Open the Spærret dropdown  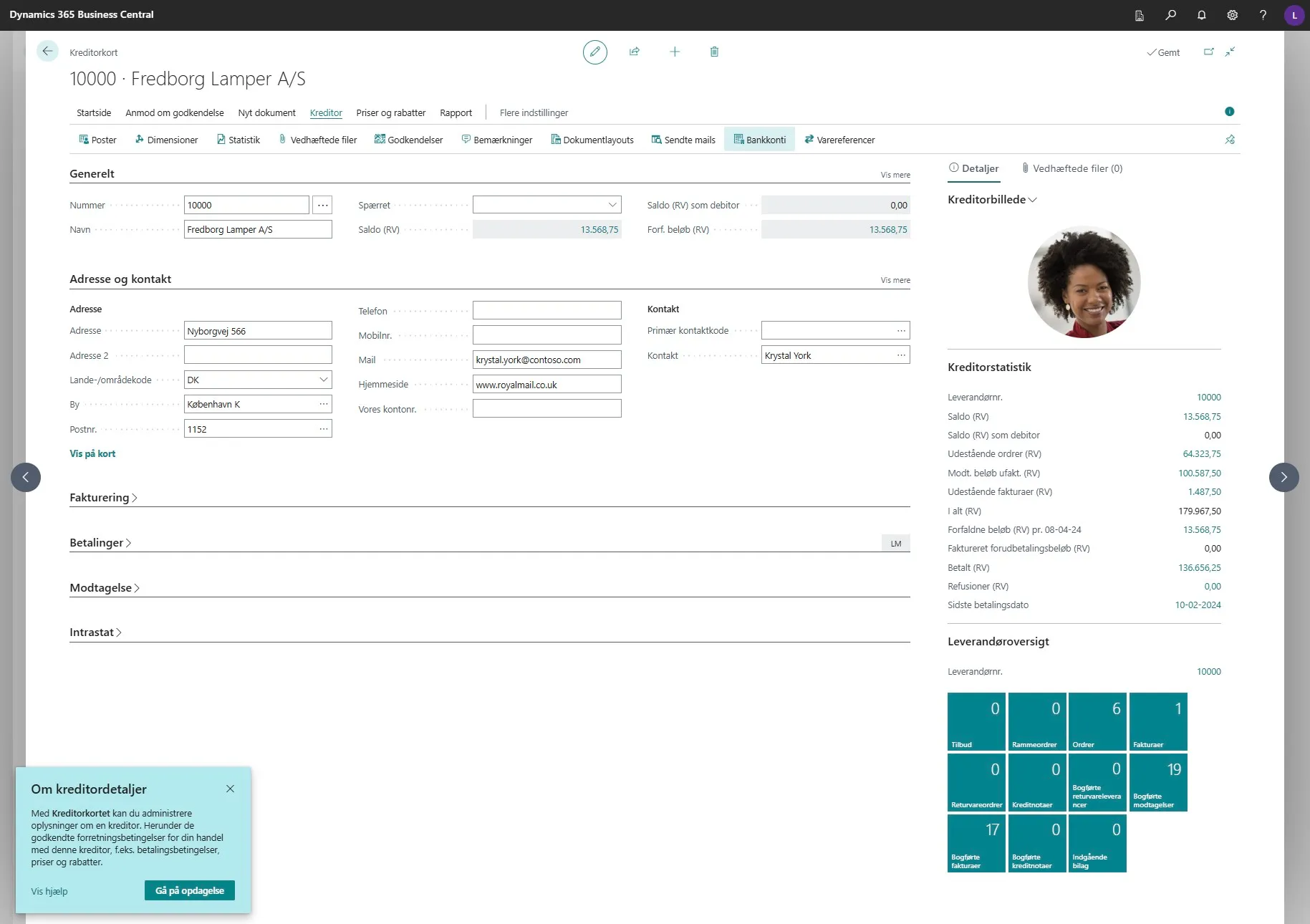pos(612,205)
